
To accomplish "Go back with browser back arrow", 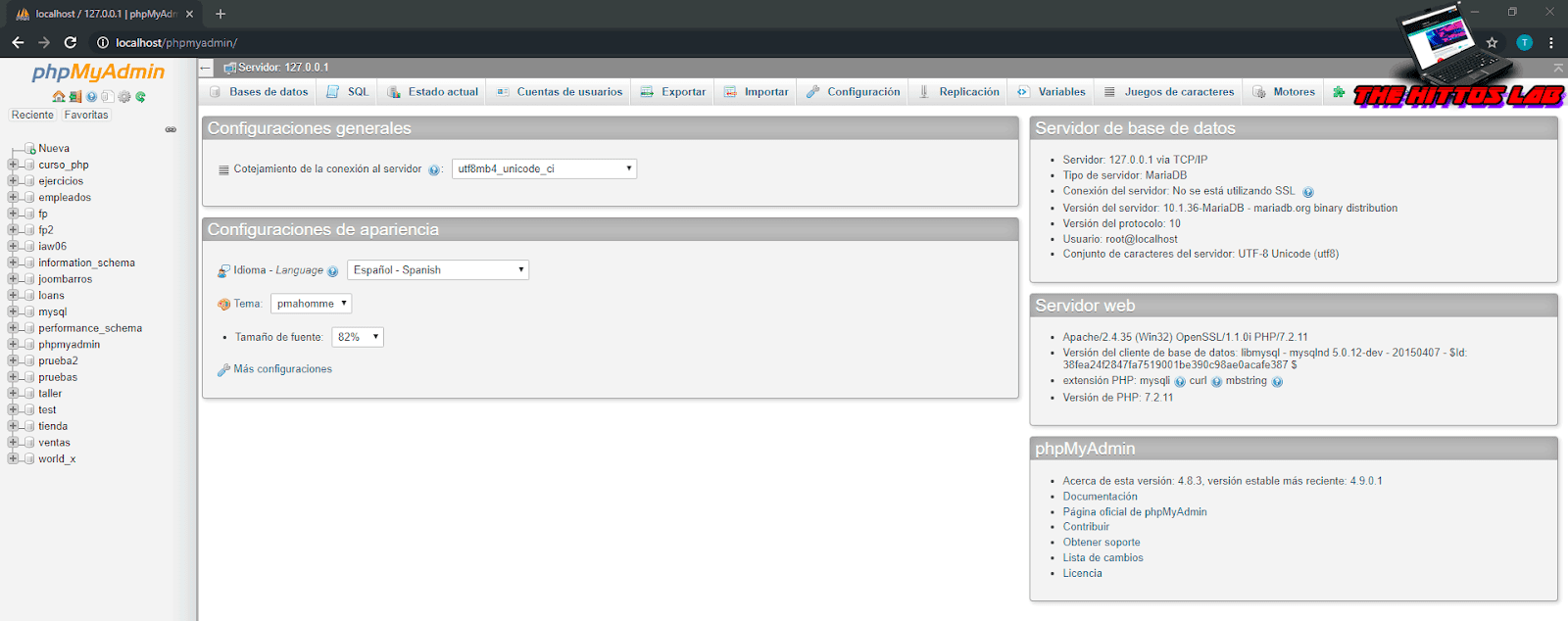I will click(18, 42).
